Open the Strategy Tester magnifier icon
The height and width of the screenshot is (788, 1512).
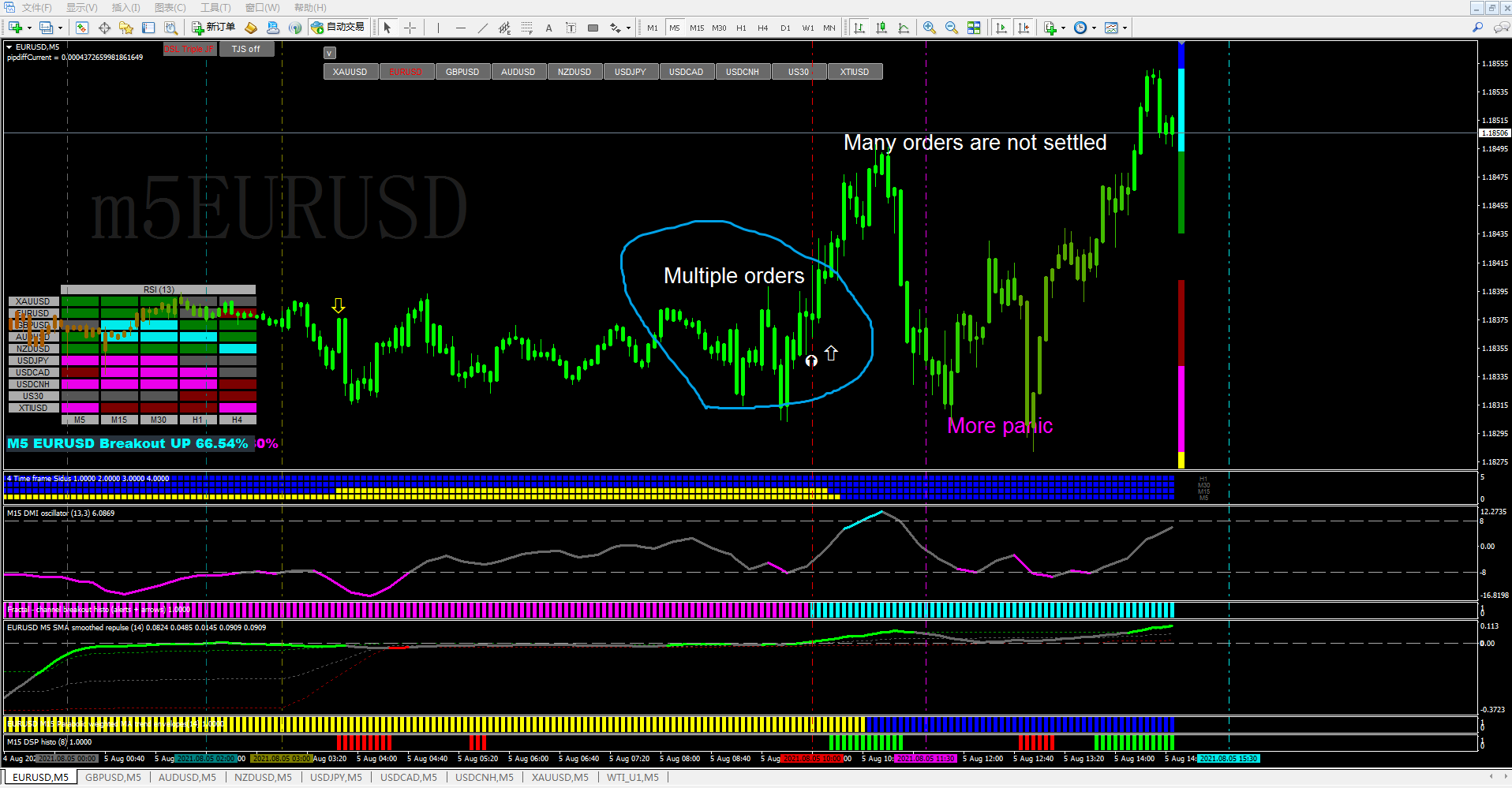coord(170,28)
